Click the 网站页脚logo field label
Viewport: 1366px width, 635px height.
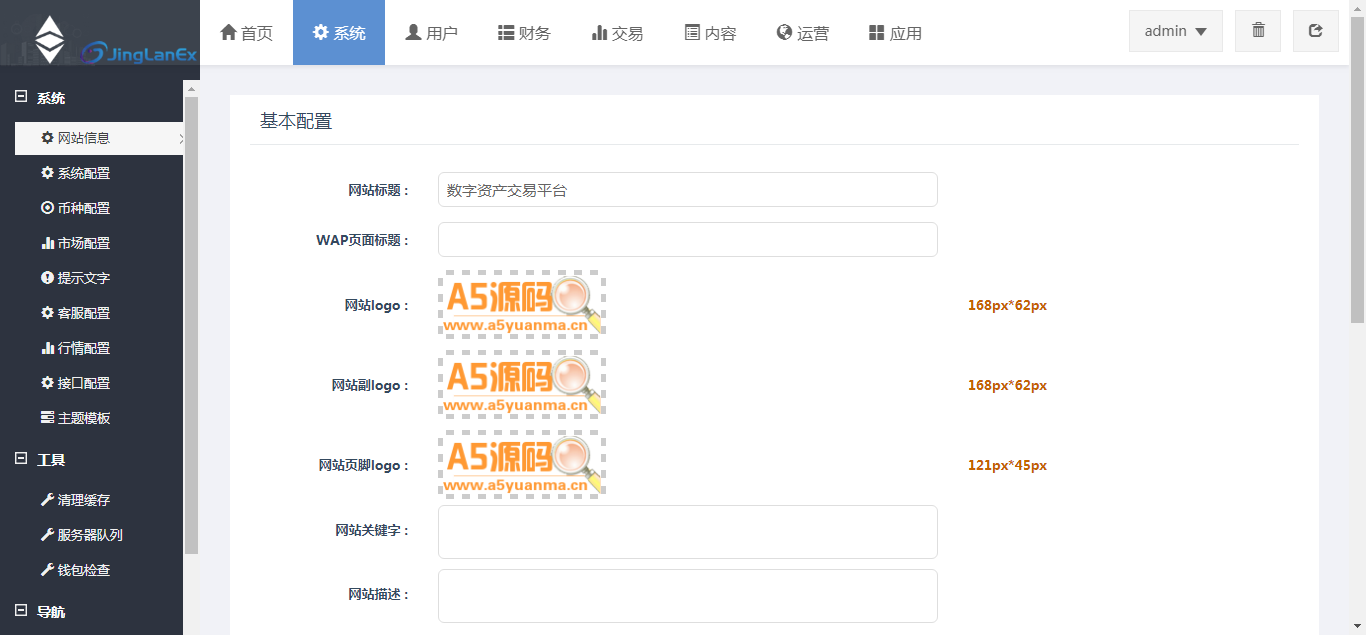pyautogui.click(x=364, y=465)
